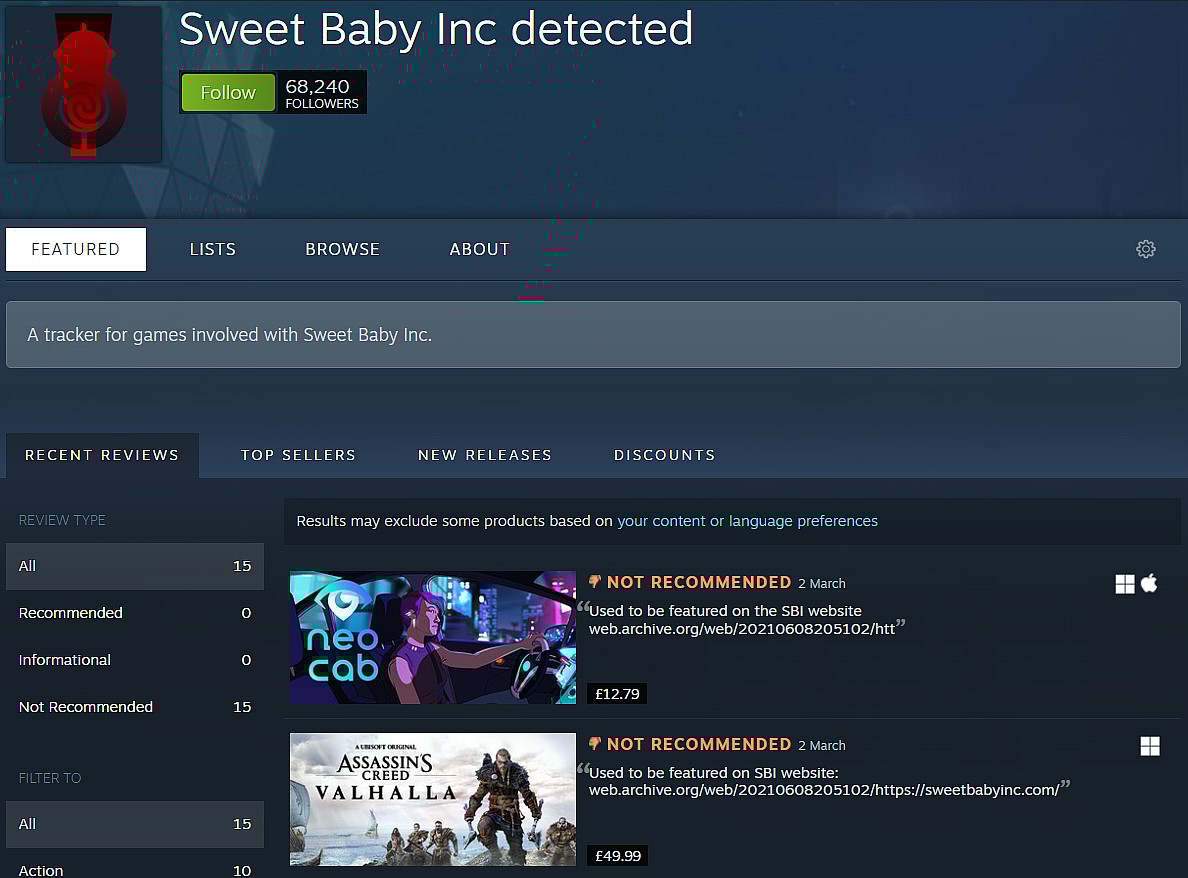Open the curator avatar for Sweet Baby Inc detected
Screen dimensions: 1188x878
tap(83, 84)
